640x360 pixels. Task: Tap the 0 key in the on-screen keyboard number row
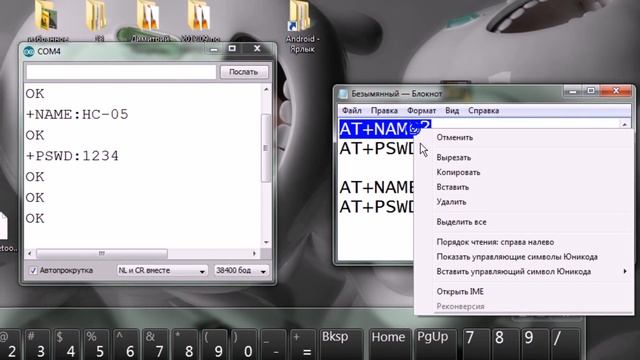(x=244, y=344)
